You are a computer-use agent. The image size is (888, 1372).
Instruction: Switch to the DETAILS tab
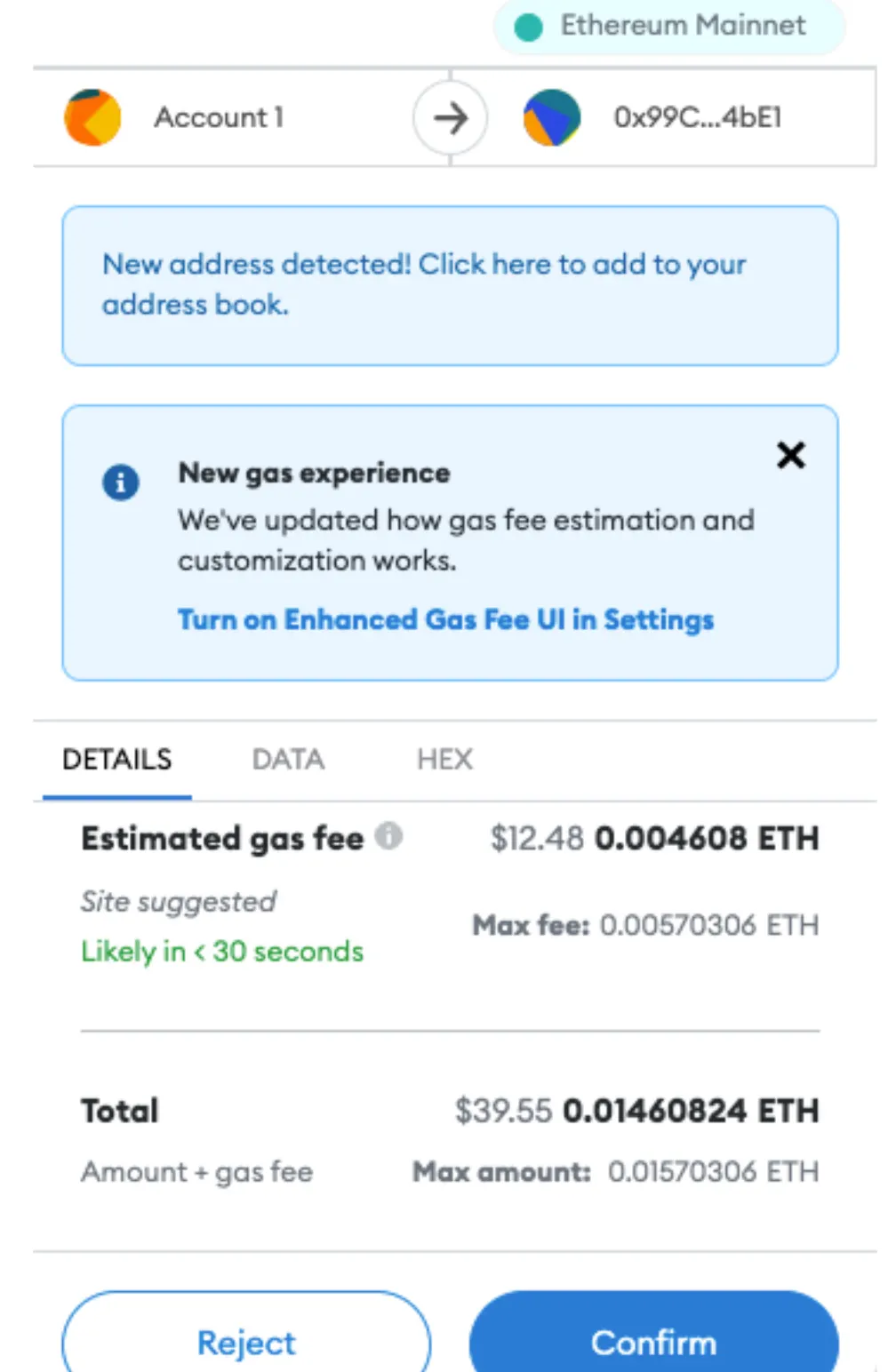point(116,760)
